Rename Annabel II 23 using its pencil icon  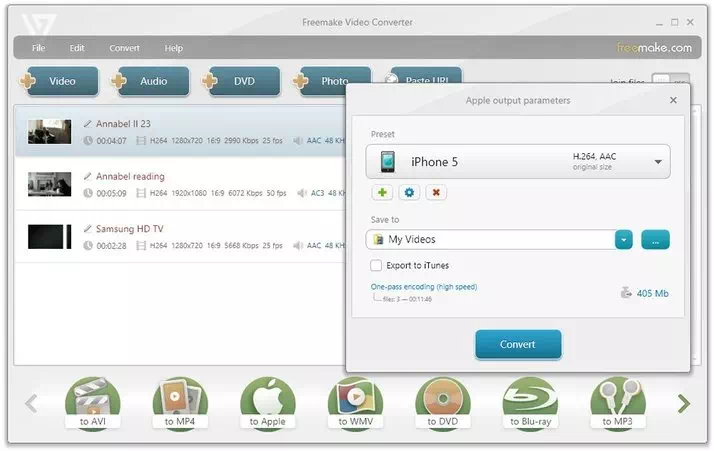pyautogui.click(x=87, y=123)
